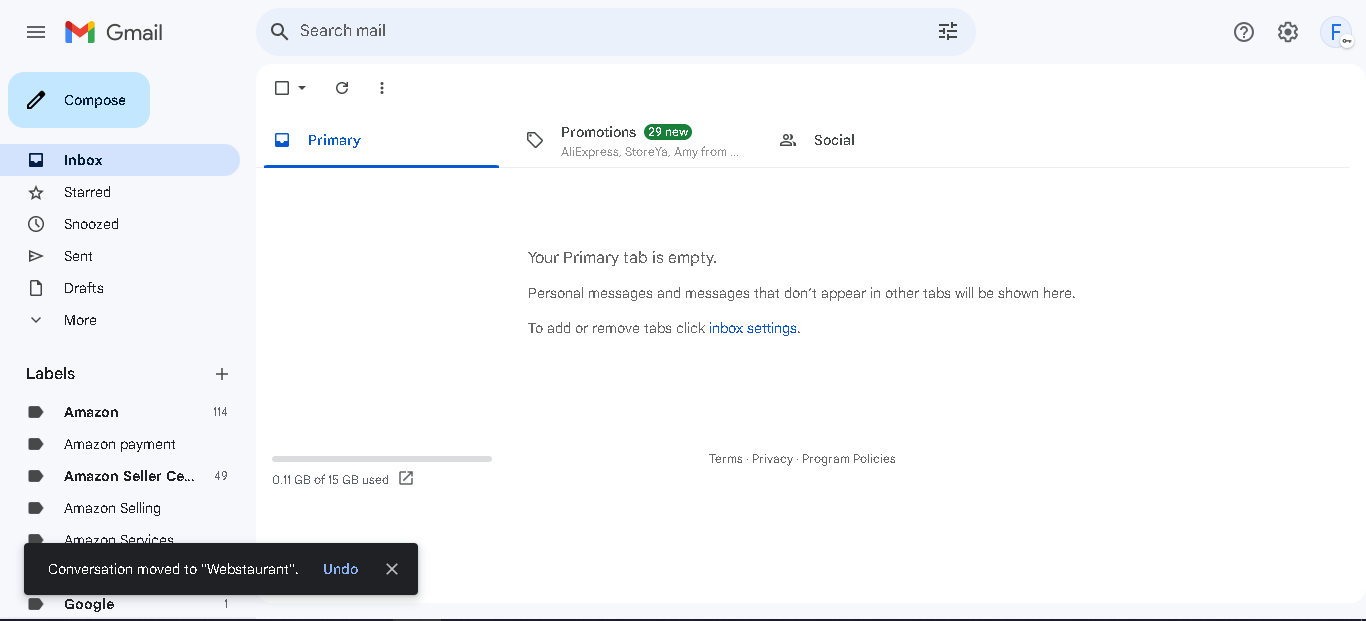Open Settings gear icon

(1288, 32)
